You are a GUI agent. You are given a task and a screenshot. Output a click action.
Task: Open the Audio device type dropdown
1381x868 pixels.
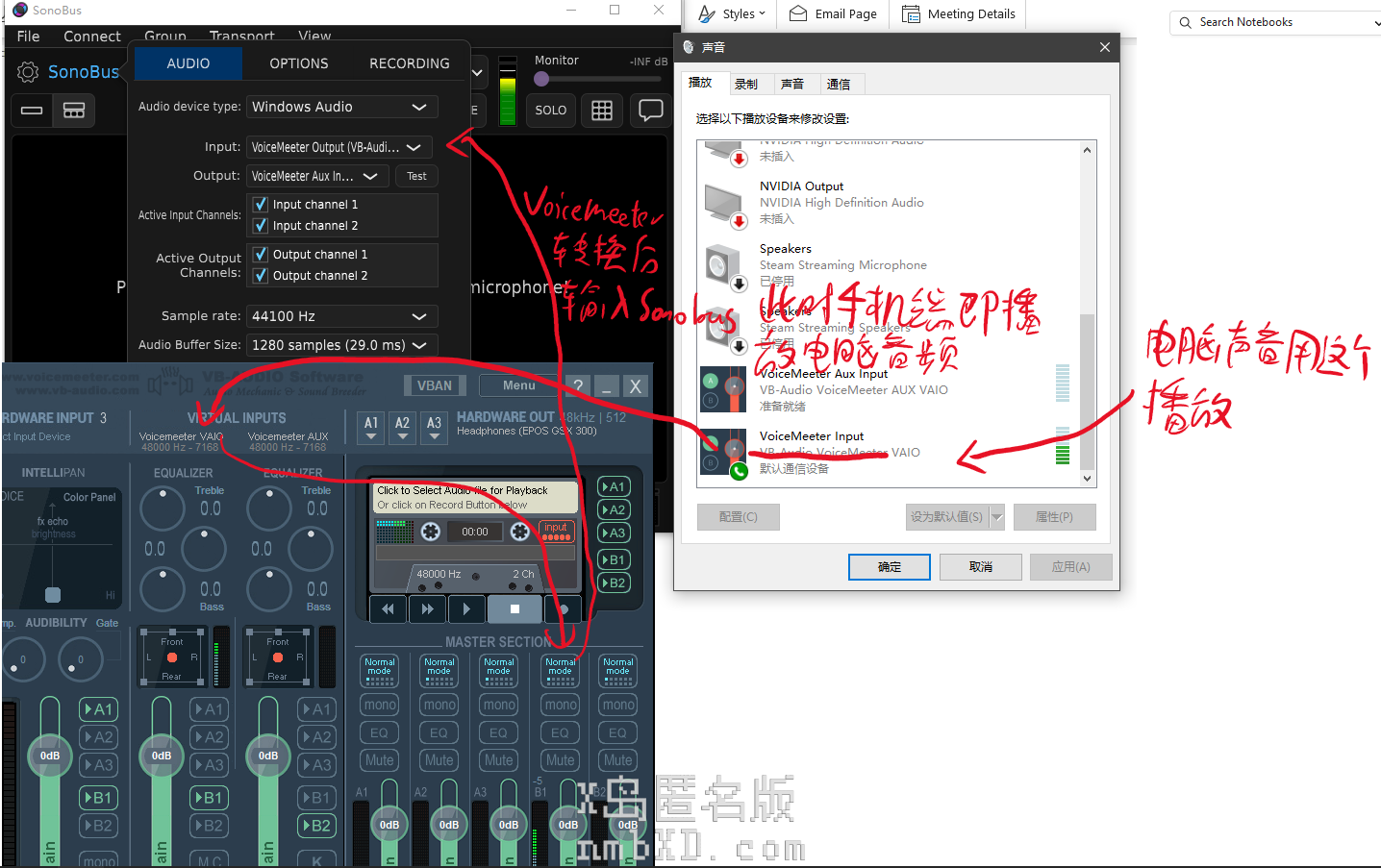(x=341, y=107)
